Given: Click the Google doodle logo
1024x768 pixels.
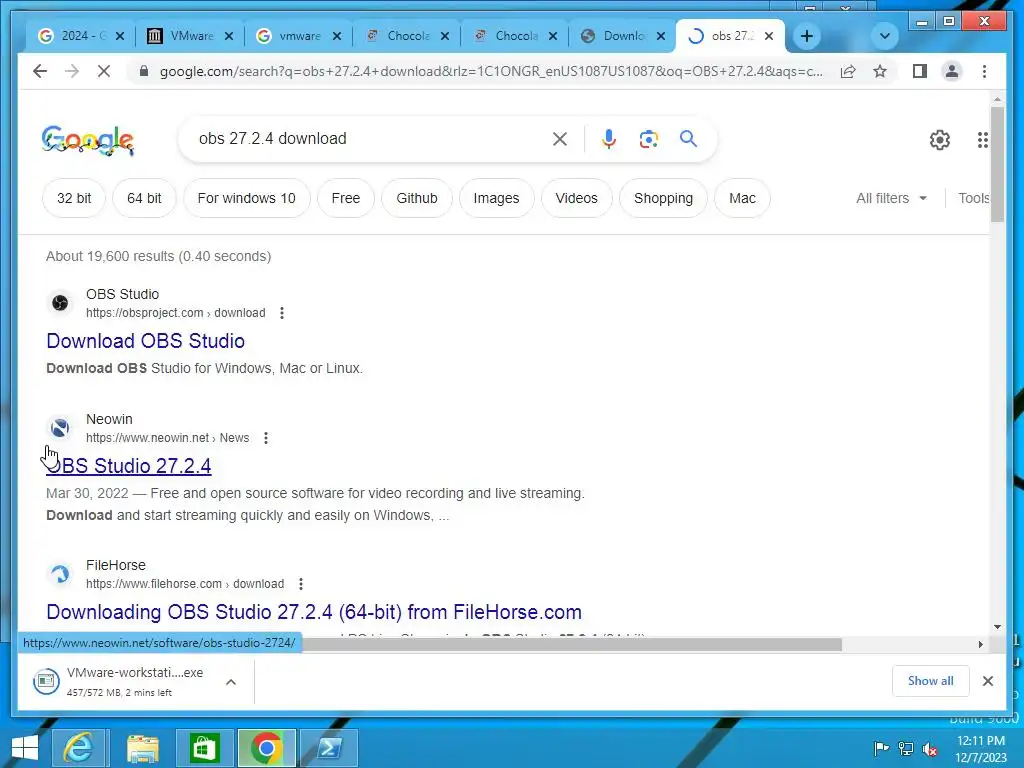Looking at the screenshot, I should (x=88, y=140).
